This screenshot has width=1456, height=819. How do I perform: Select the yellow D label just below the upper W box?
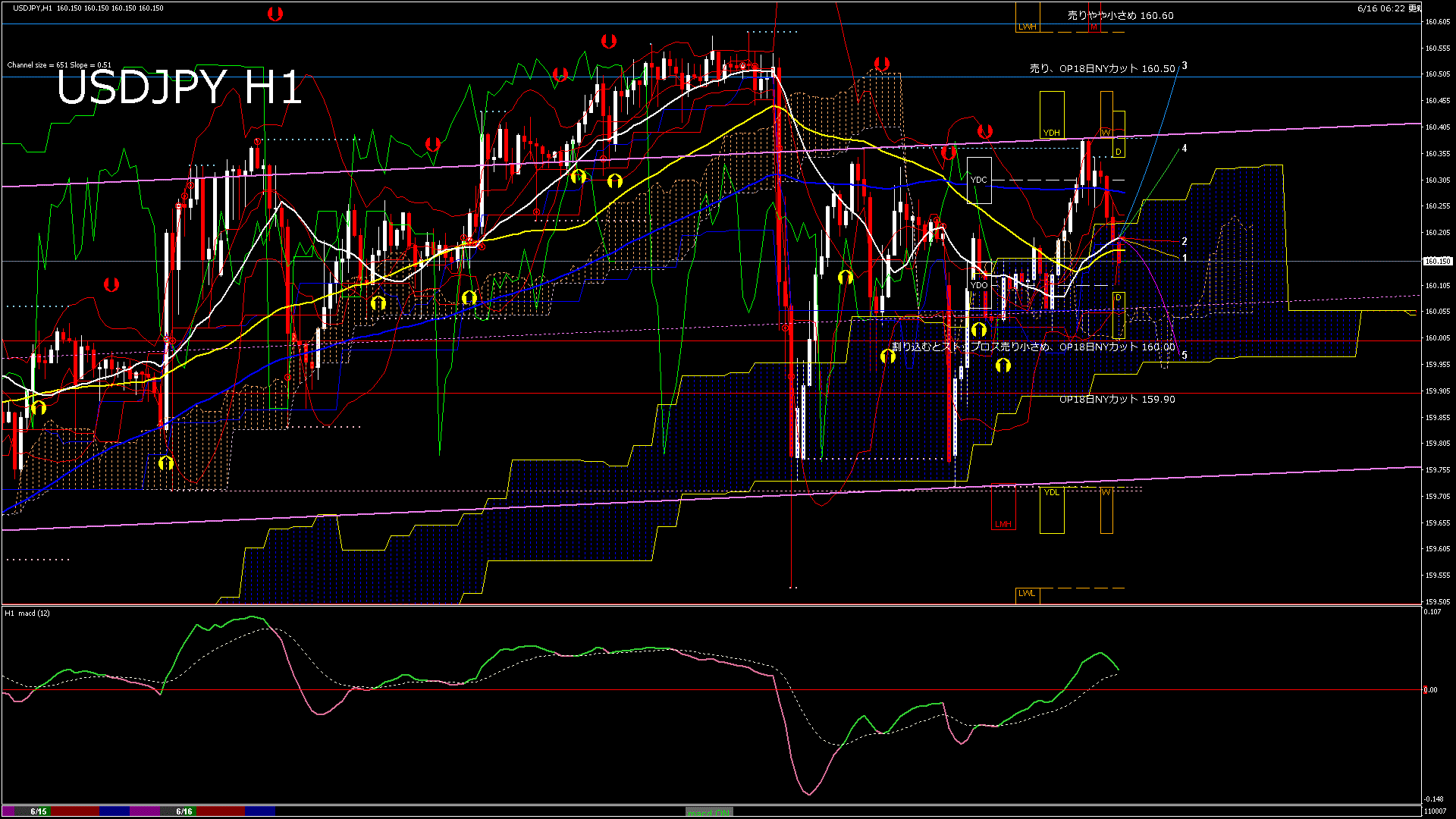1119,152
